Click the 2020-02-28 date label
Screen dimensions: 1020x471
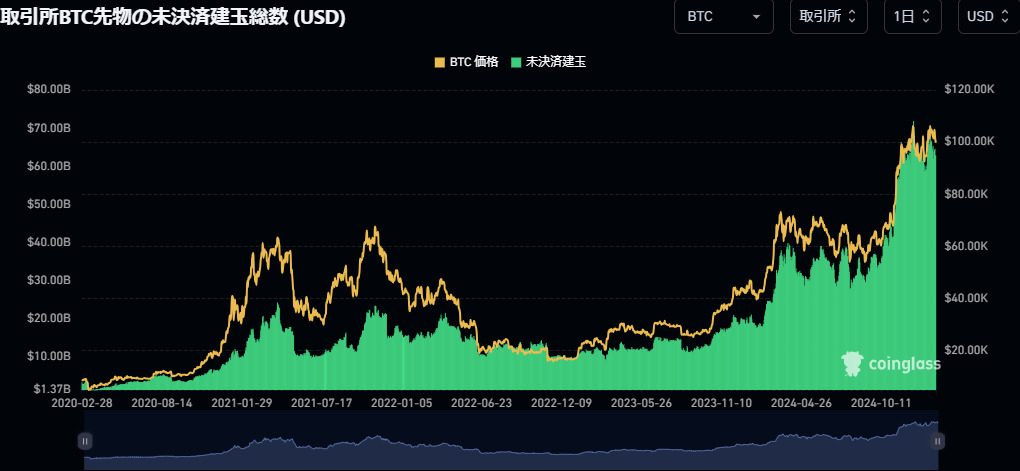[x=81, y=403]
